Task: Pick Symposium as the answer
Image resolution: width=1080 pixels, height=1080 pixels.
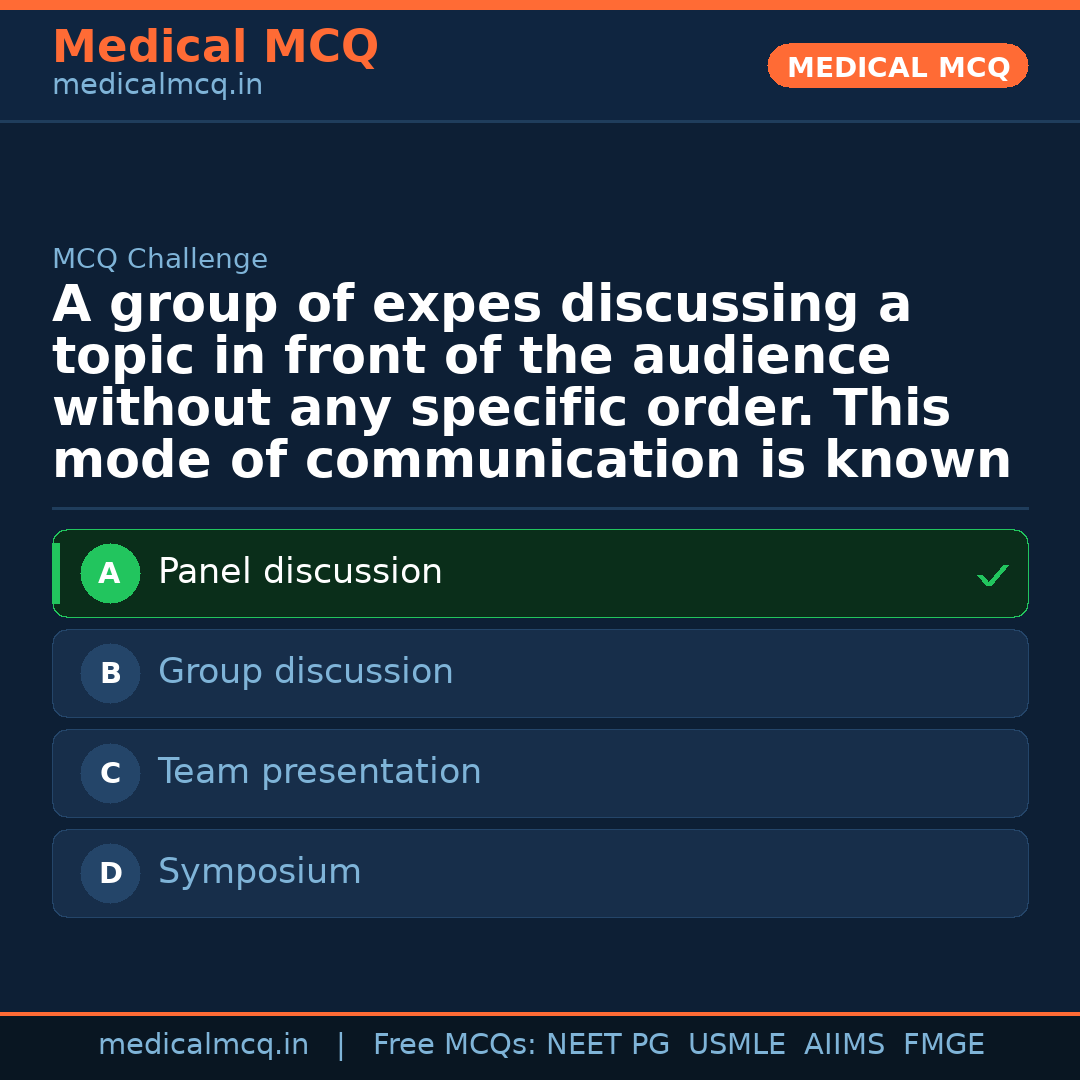Action: (x=540, y=873)
